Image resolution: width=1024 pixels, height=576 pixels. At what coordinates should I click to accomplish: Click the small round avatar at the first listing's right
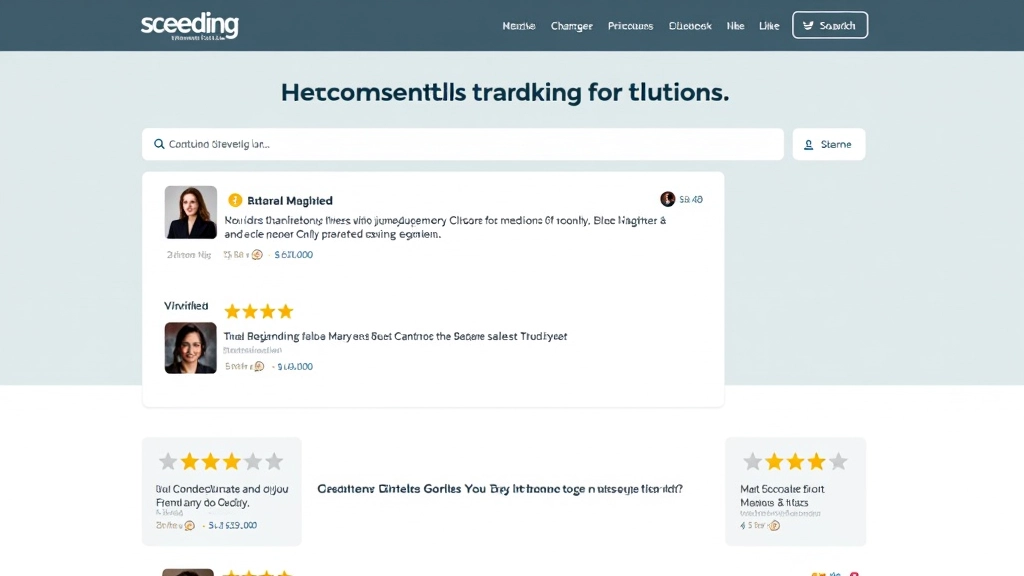(x=668, y=199)
